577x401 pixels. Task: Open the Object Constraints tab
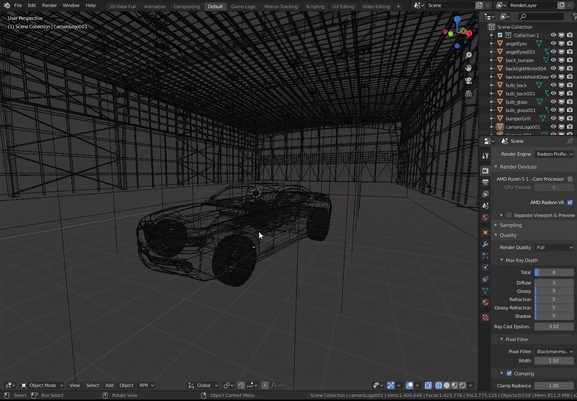(x=485, y=279)
